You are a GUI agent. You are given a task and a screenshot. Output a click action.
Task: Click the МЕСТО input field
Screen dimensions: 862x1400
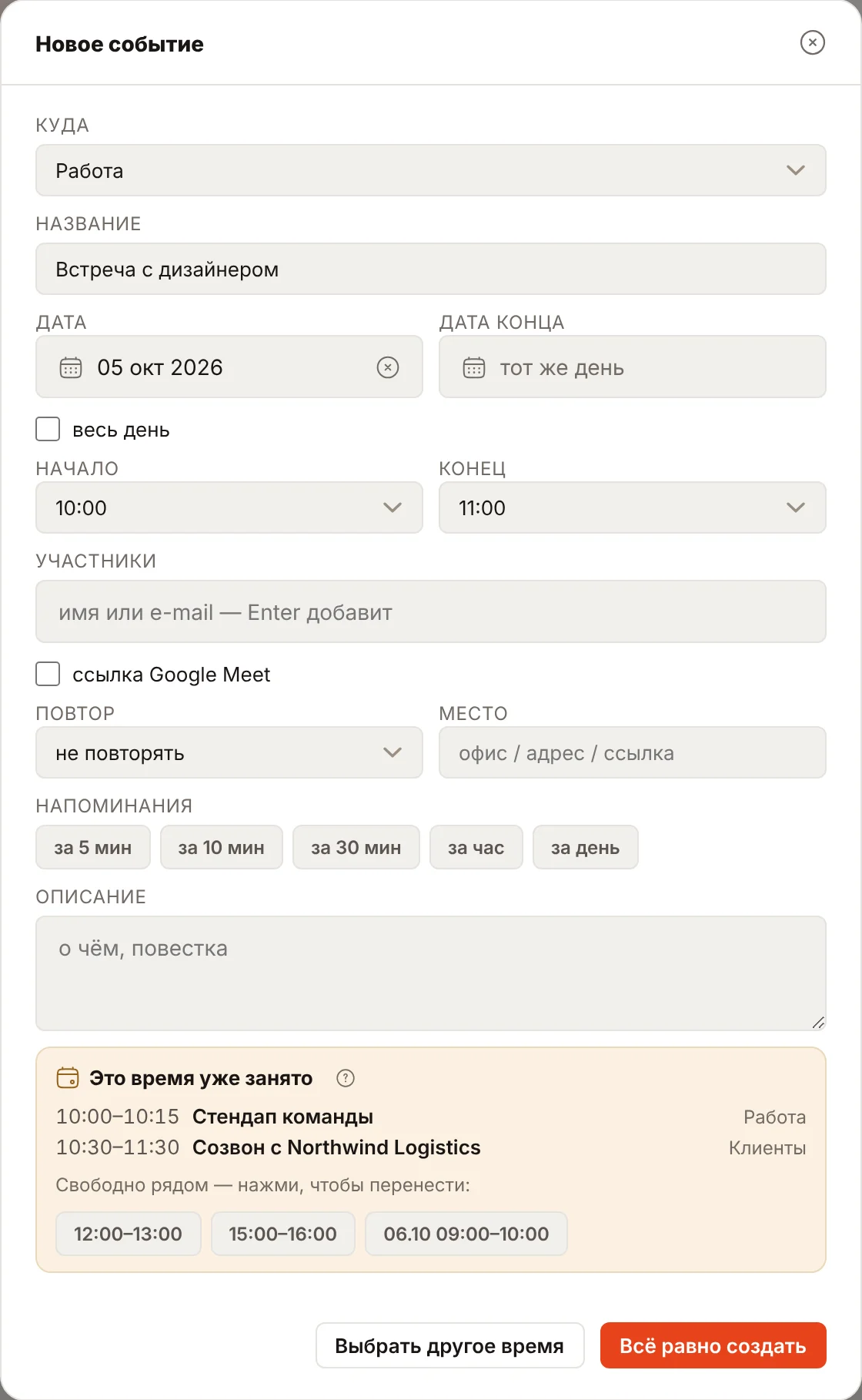coord(633,752)
